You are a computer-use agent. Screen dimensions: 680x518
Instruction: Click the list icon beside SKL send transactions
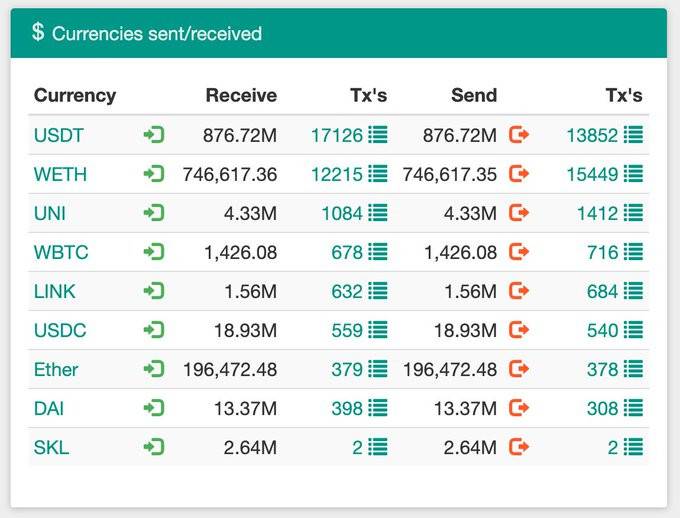click(x=633, y=447)
